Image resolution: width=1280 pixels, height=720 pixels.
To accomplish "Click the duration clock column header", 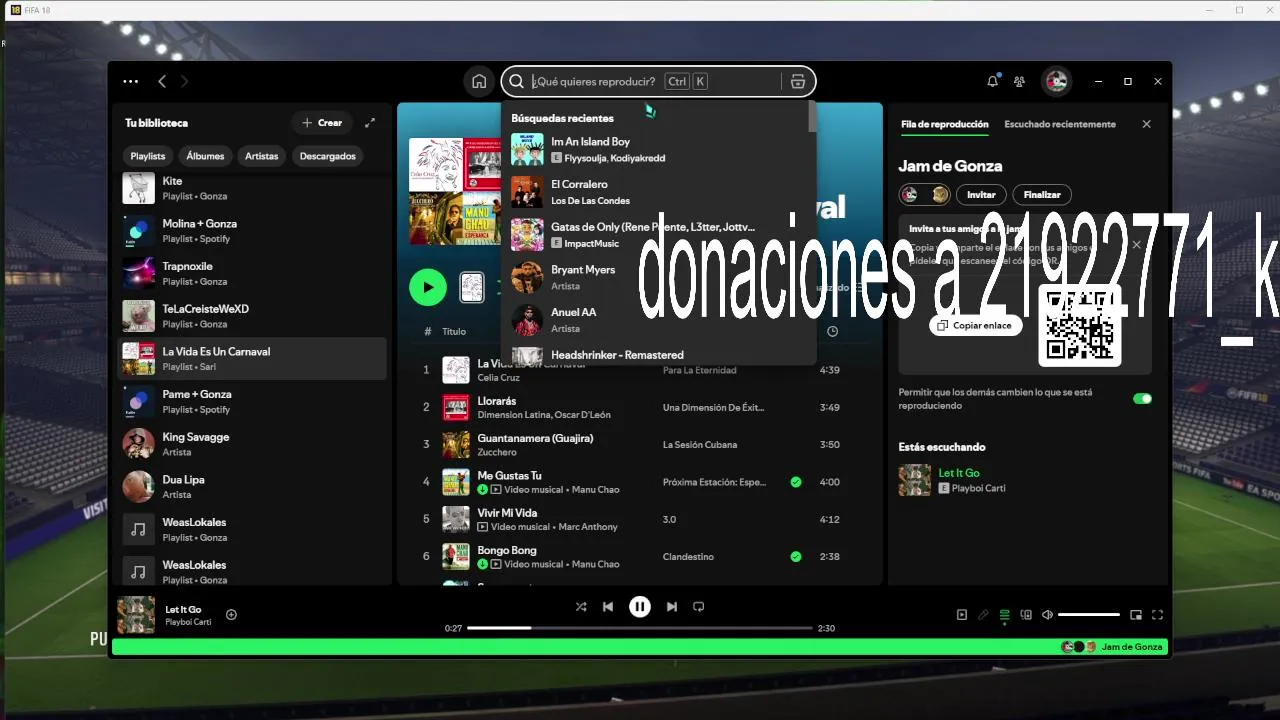I will coord(833,331).
